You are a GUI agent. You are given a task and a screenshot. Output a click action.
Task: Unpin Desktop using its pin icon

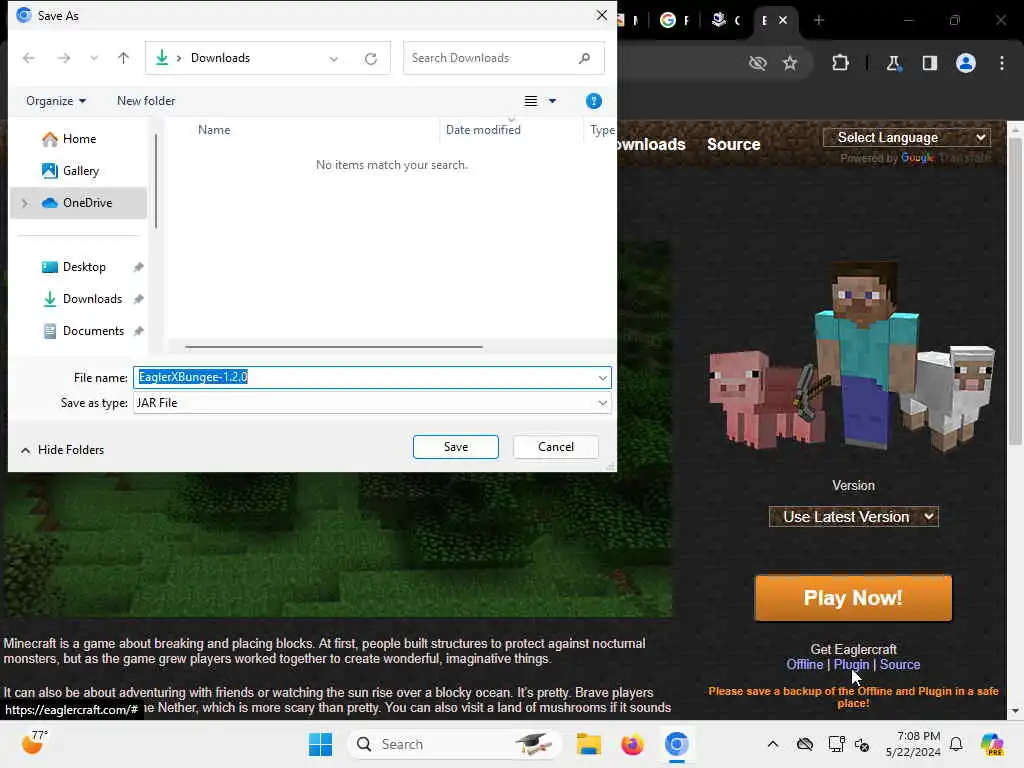pos(138,266)
